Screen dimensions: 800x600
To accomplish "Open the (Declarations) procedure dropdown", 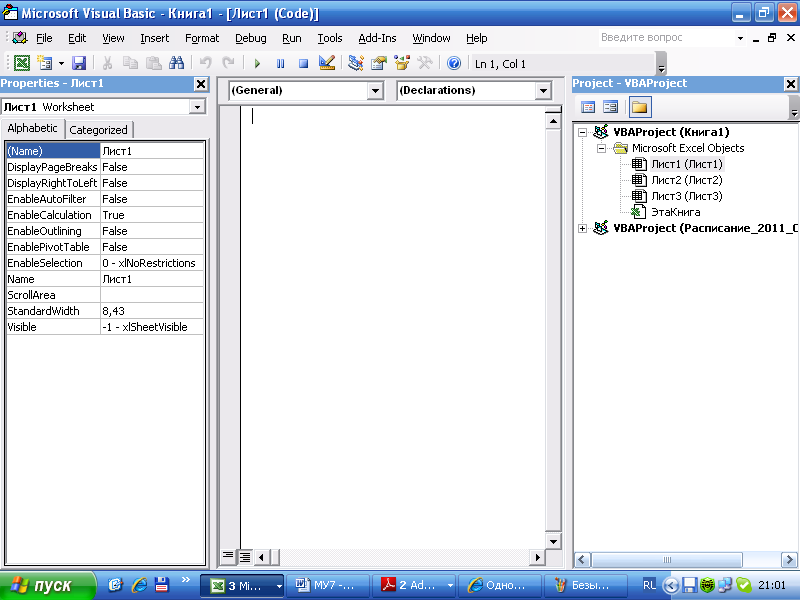I will [543, 91].
